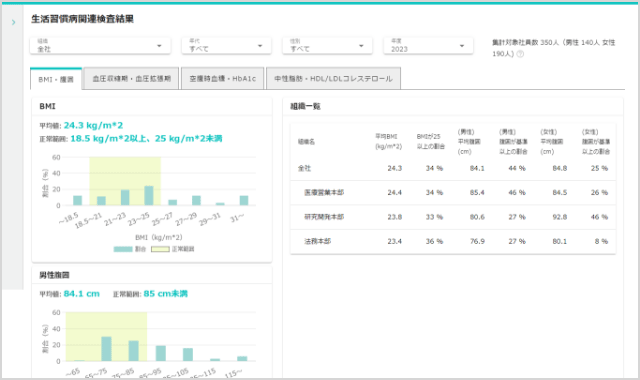Click the help icon after 190人)
This screenshot has height=380, width=640.
tap(520, 54)
